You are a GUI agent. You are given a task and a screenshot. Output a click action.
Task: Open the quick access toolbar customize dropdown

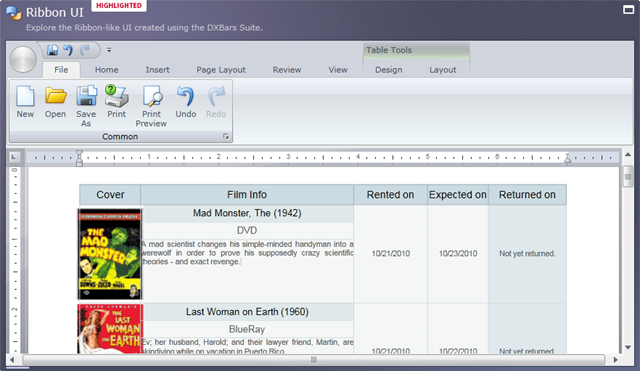click(109, 50)
